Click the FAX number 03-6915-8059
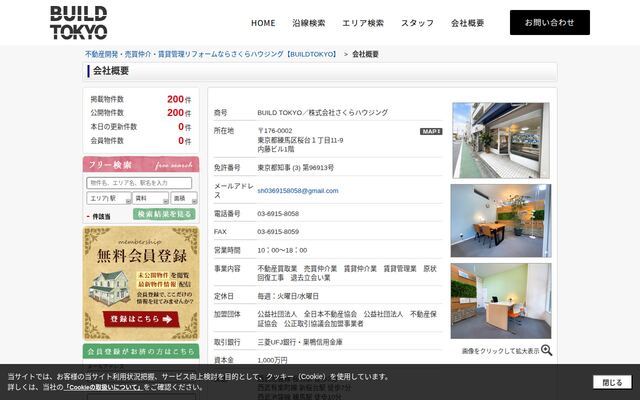The image size is (640, 400). pyautogui.click(x=278, y=231)
